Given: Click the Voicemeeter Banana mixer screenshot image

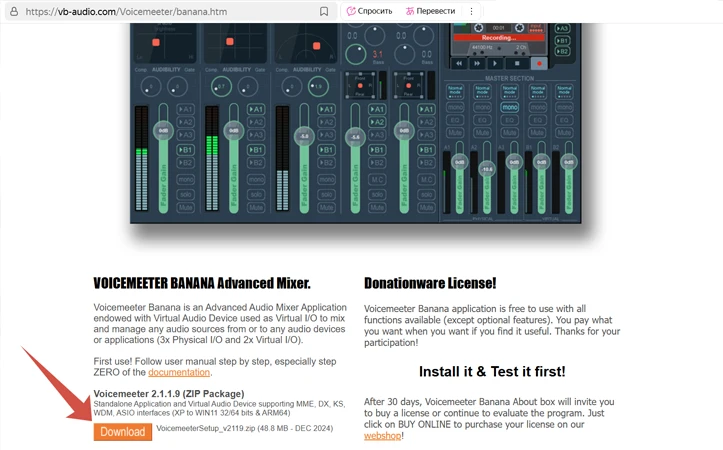Looking at the screenshot, I should (356, 123).
